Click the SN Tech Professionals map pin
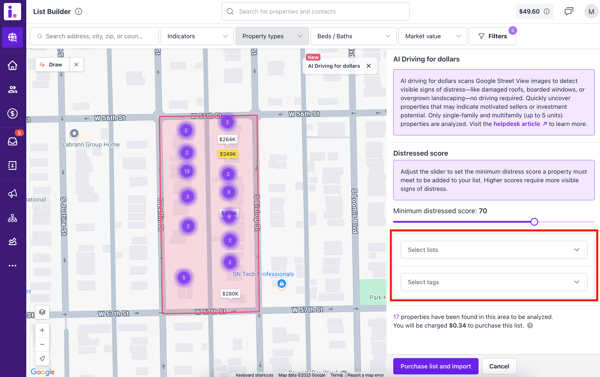 pyautogui.click(x=282, y=284)
